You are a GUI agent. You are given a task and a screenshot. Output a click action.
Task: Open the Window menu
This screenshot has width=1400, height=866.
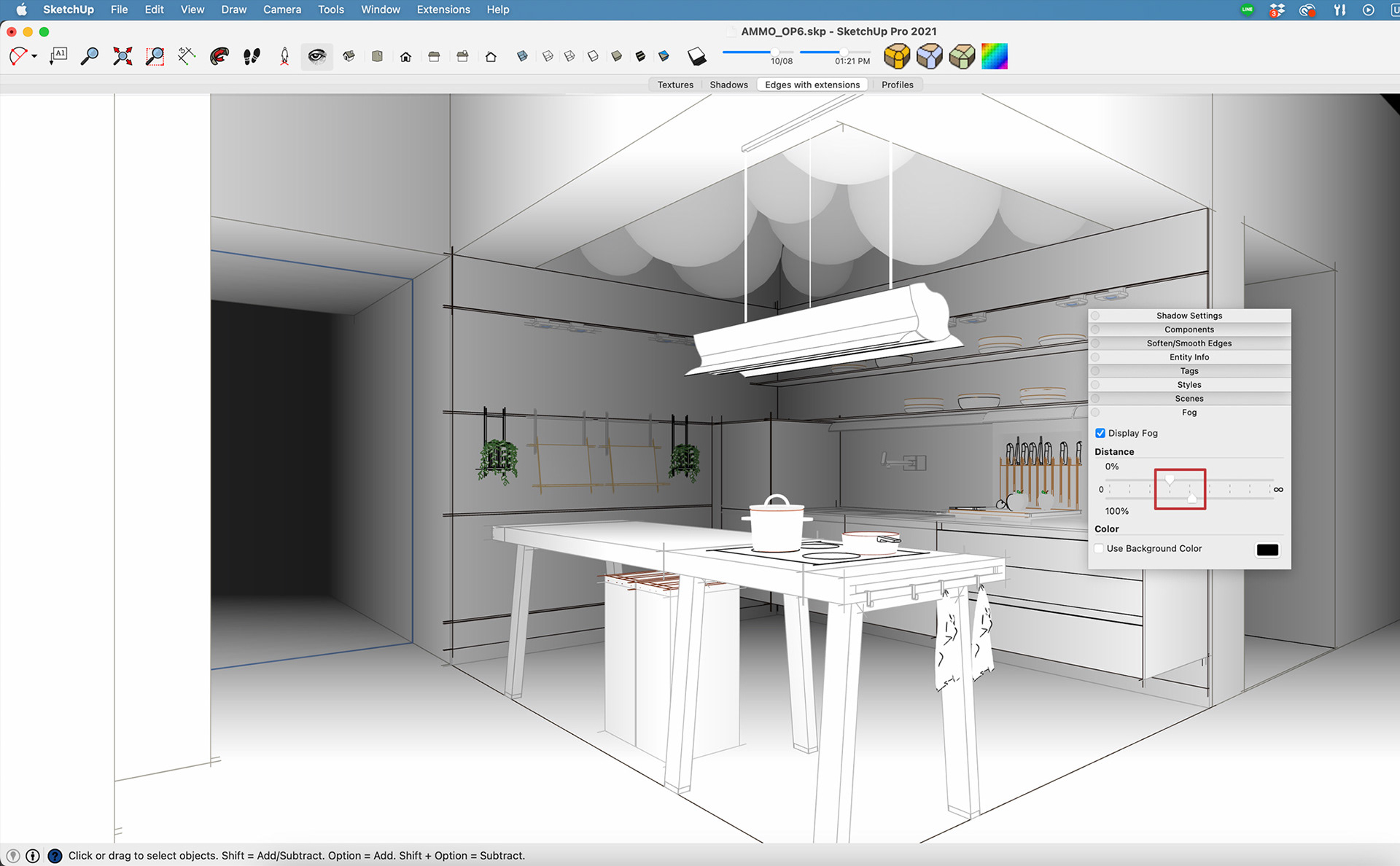[381, 9]
